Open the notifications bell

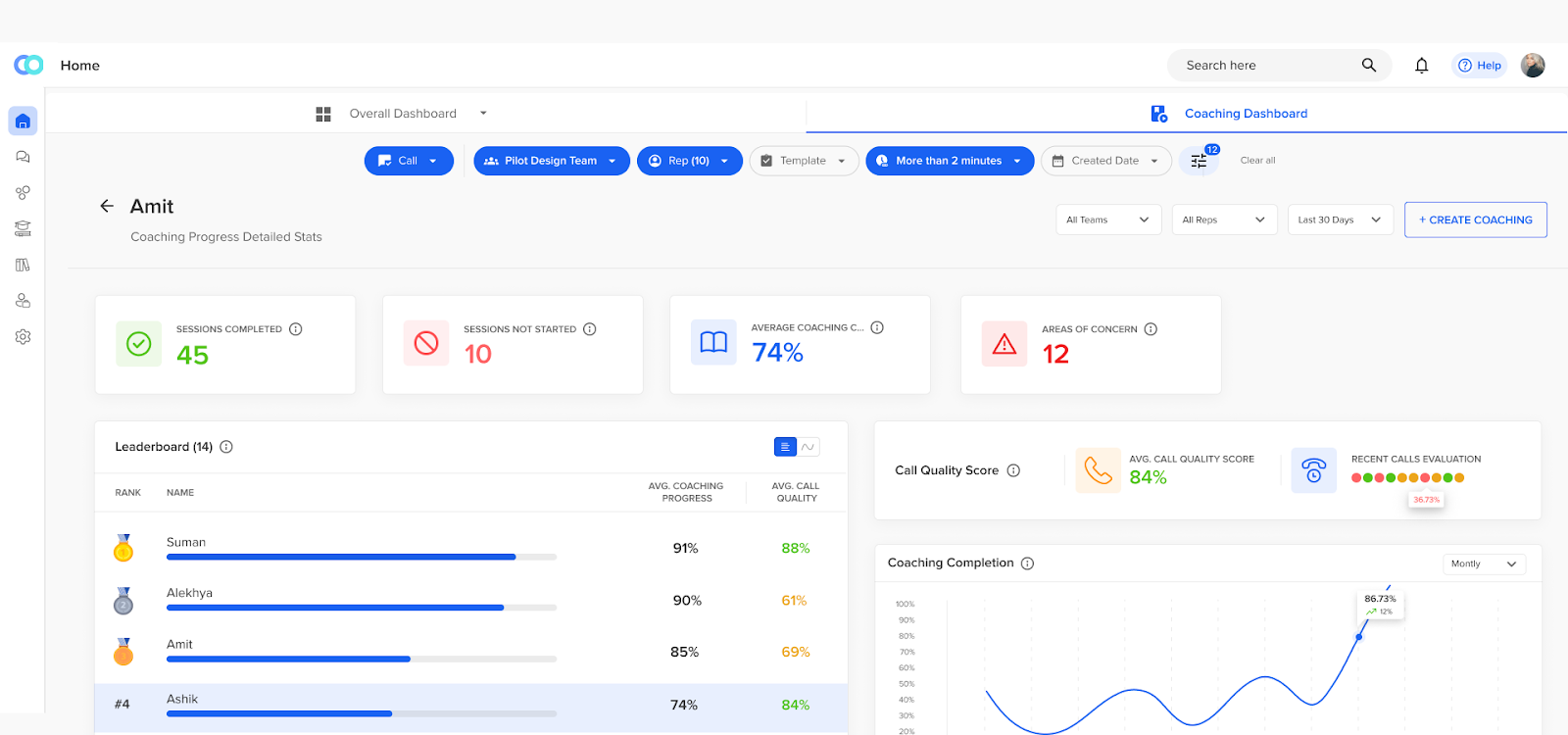click(x=1421, y=66)
